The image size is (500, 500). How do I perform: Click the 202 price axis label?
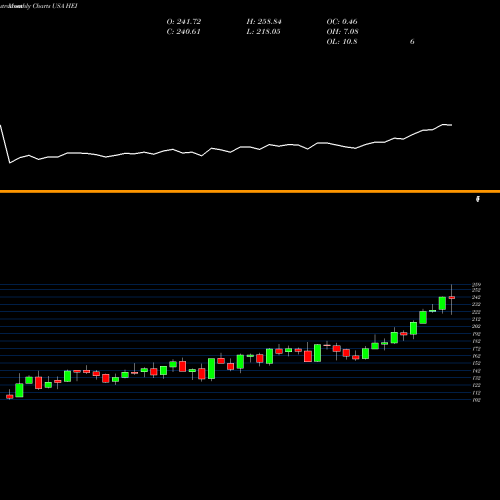[477, 327]
